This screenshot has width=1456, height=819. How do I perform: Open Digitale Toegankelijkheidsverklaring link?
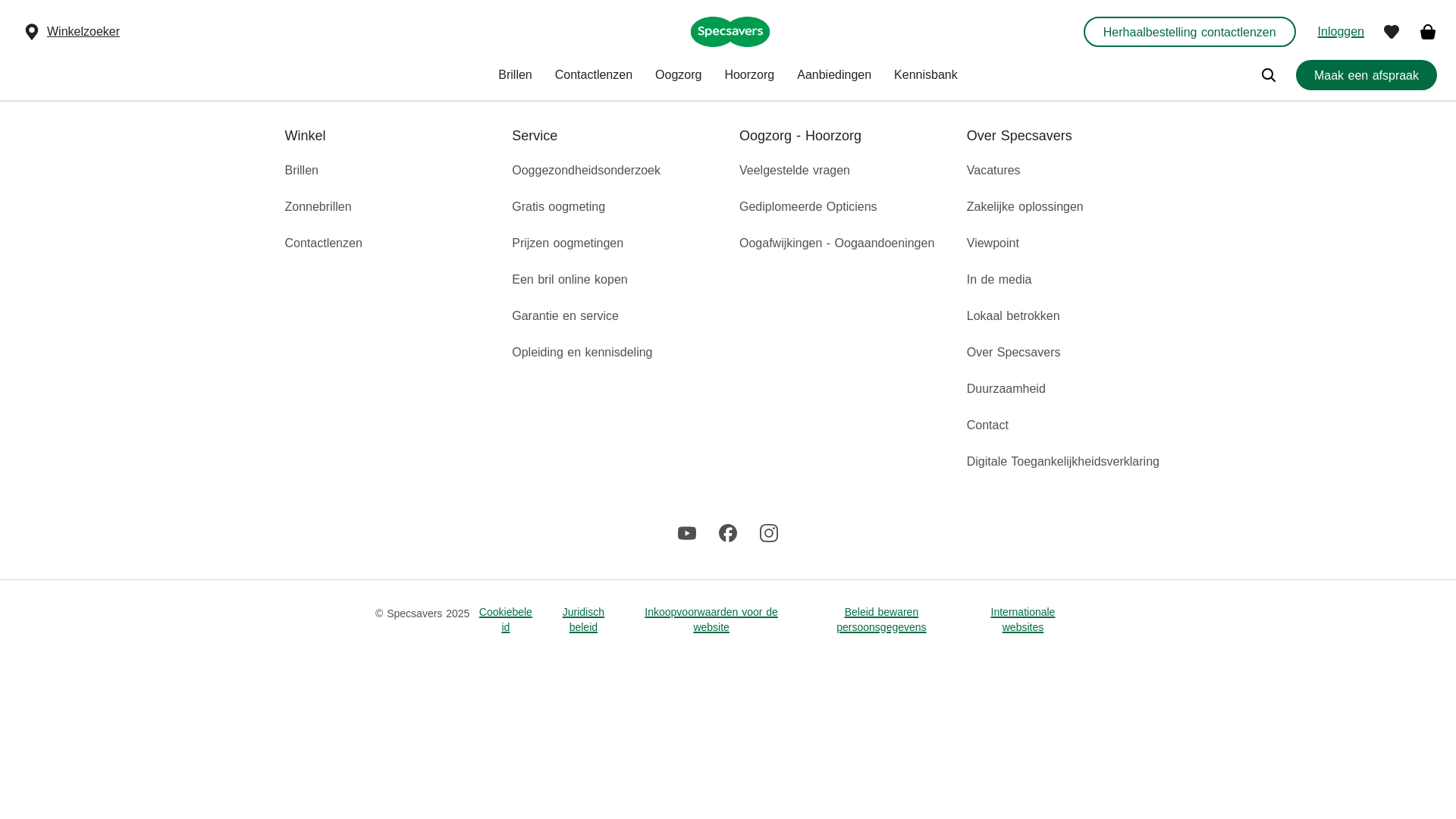[1063, 462]
